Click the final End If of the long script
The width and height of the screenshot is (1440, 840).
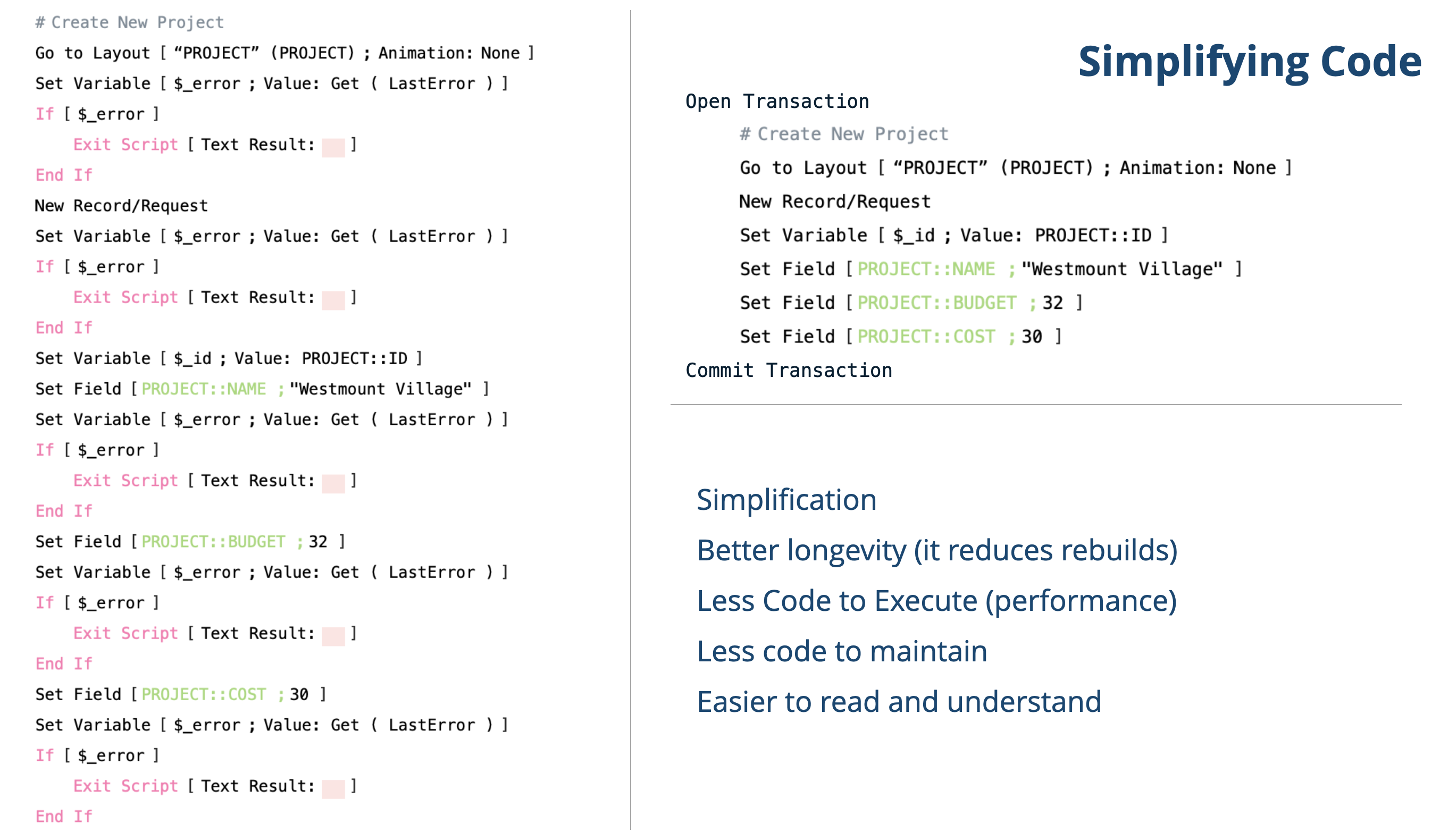63,817
